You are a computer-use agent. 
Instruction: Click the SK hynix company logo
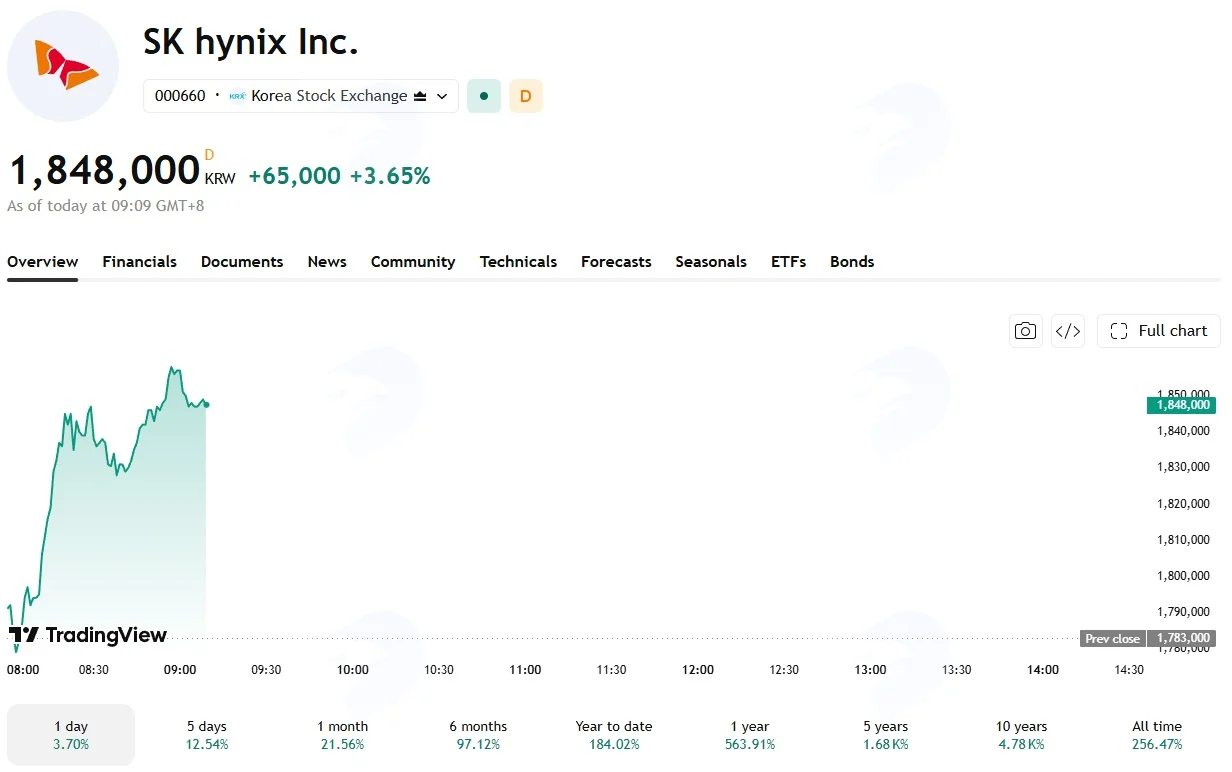coord(63,66)
